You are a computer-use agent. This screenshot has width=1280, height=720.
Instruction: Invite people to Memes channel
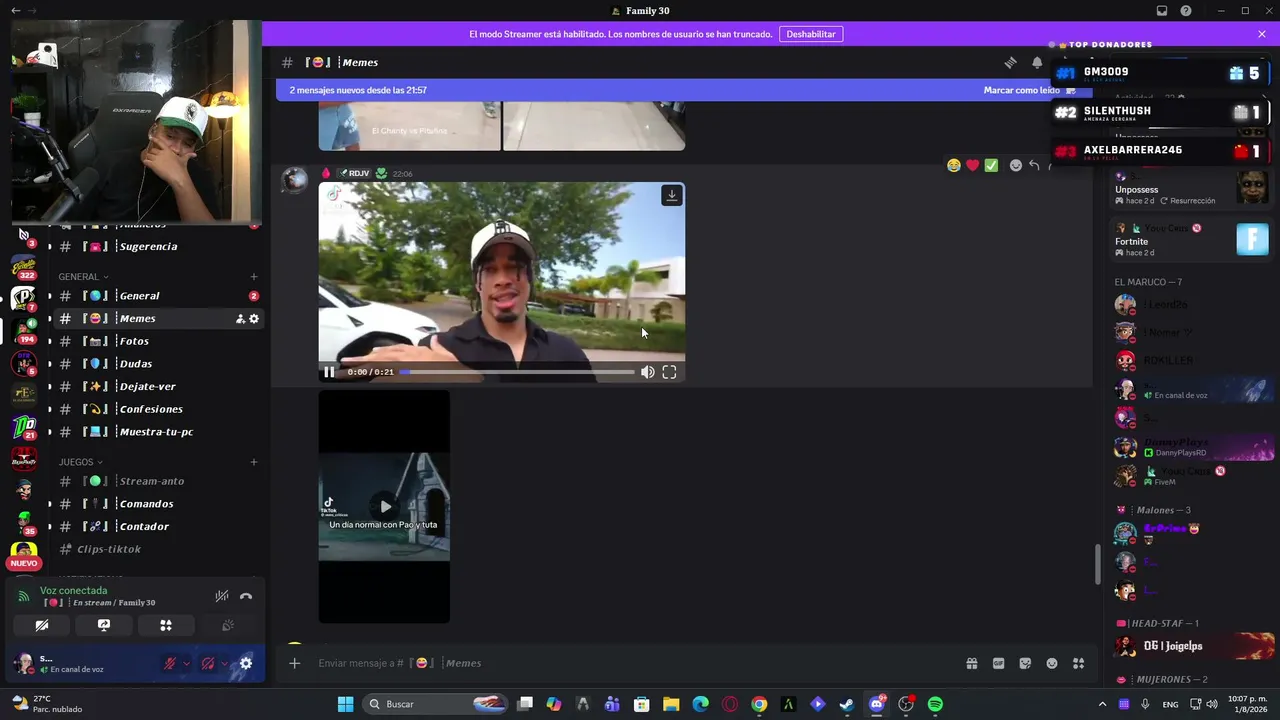tap(240, 319)
